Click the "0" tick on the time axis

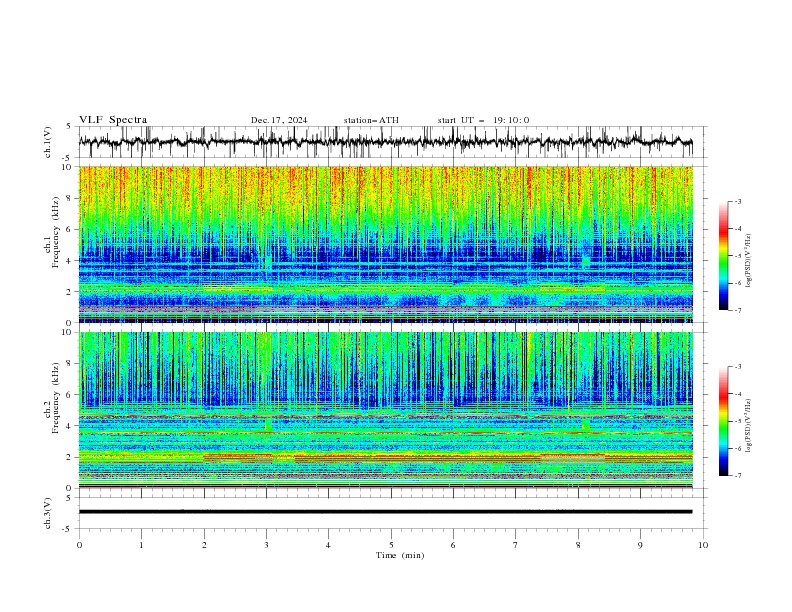[x=79, y=545]
